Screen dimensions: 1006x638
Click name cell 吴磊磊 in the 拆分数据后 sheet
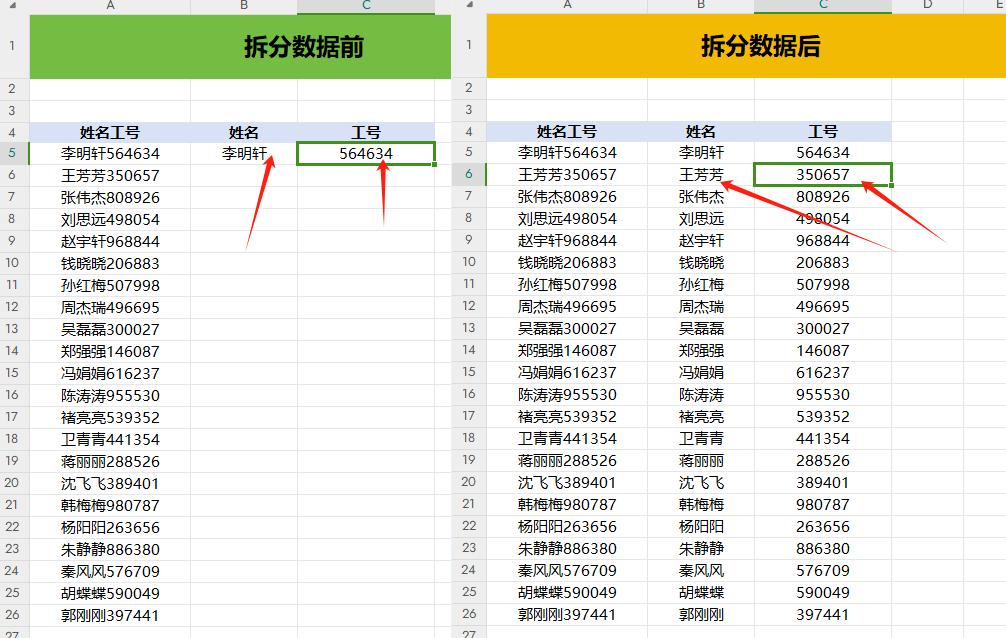click(x=701, y=329)
